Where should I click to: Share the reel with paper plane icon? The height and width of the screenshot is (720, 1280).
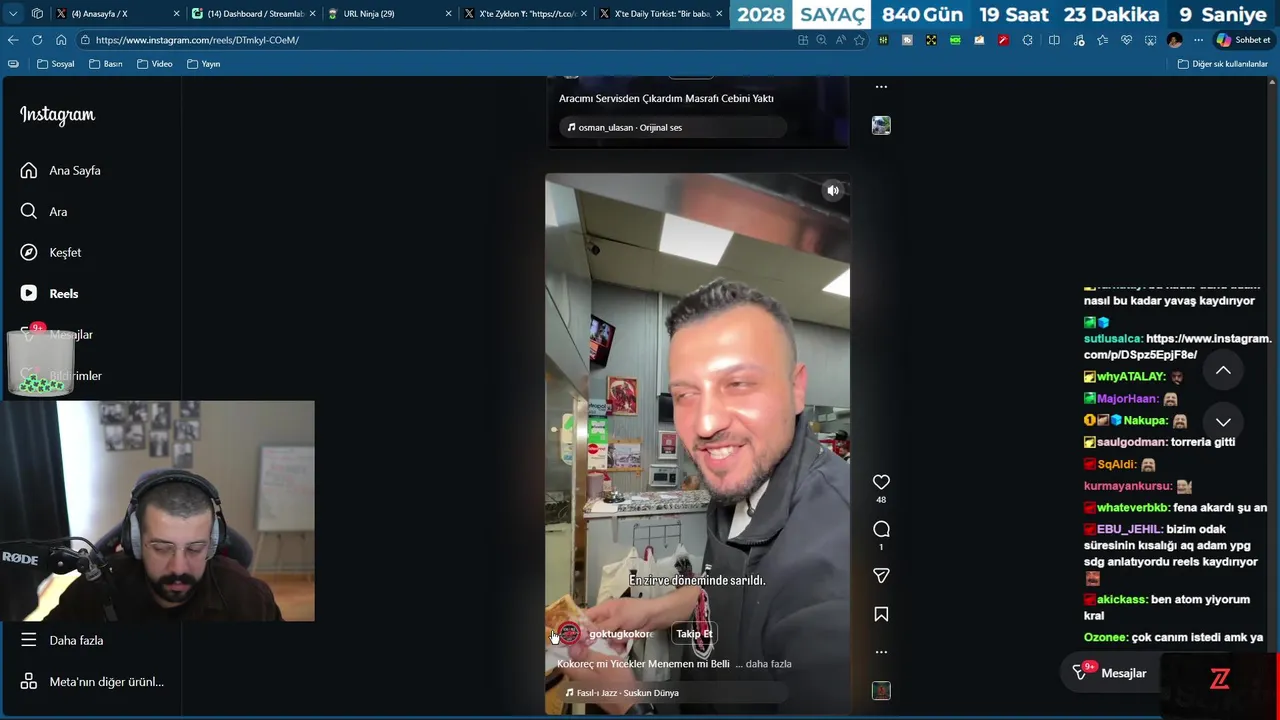click(881, 576)
